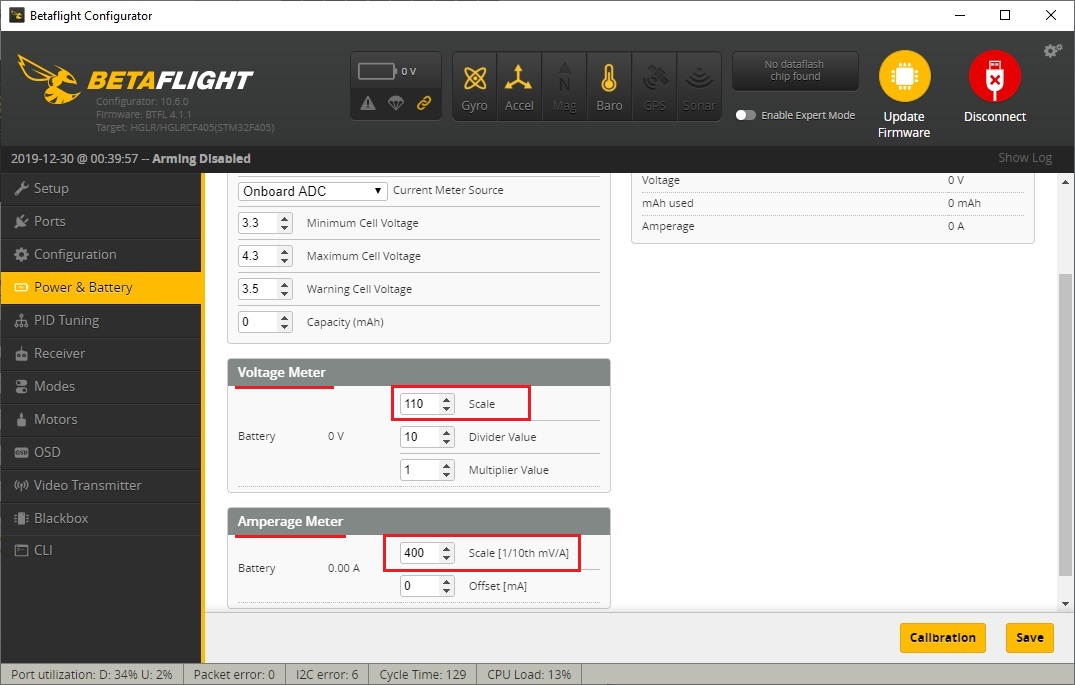Click the Update Firmware chip icon
1075x685 pixels.
click(x=904, y=76)
